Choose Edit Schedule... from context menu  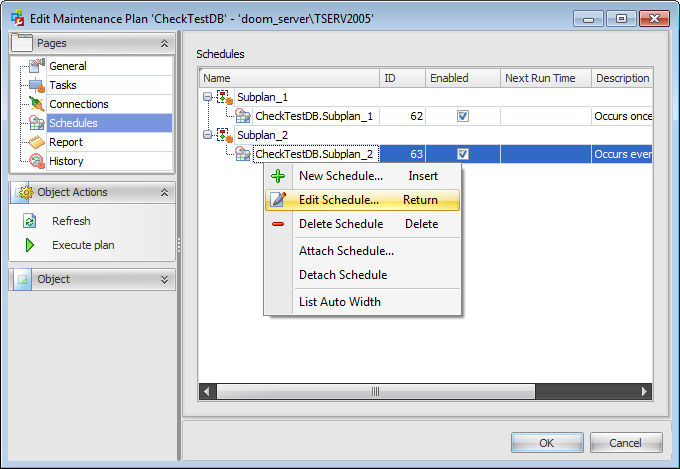pyautogui.click(x=338, y=200)
